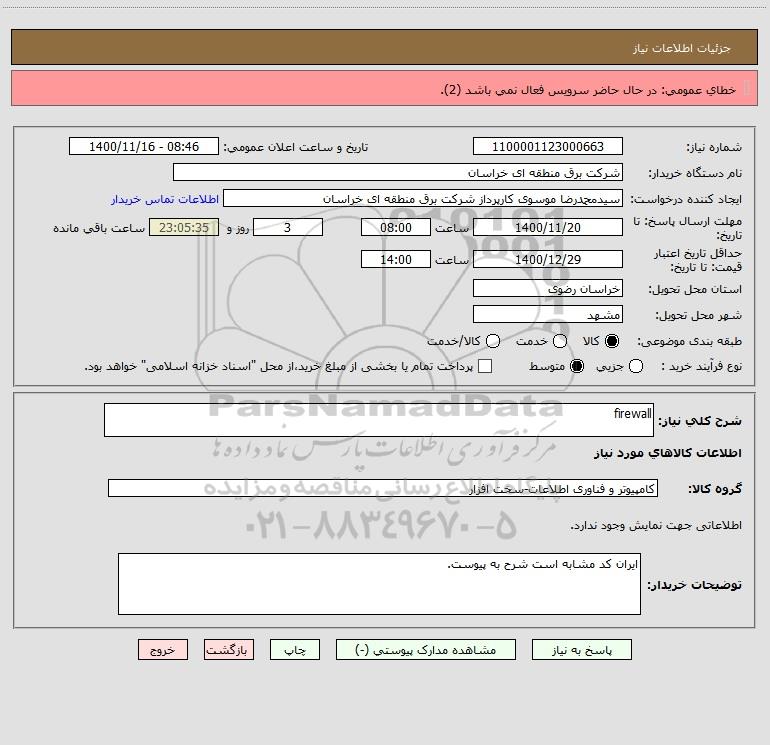Click price validity date 1400/12/29
Image resolution: width=770 pixels, height=745 pixels.
coord(548,259)
